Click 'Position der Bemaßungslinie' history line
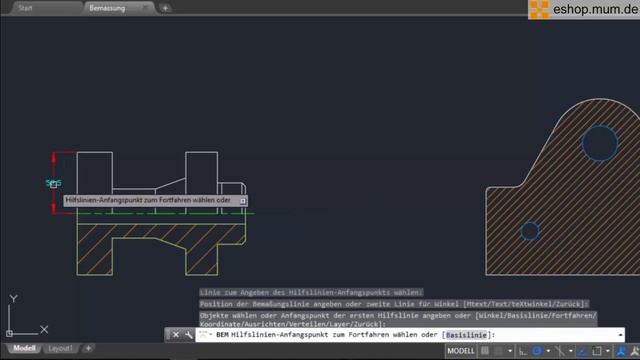The width and height of the screenshot is (640, 360). (394, 304)
